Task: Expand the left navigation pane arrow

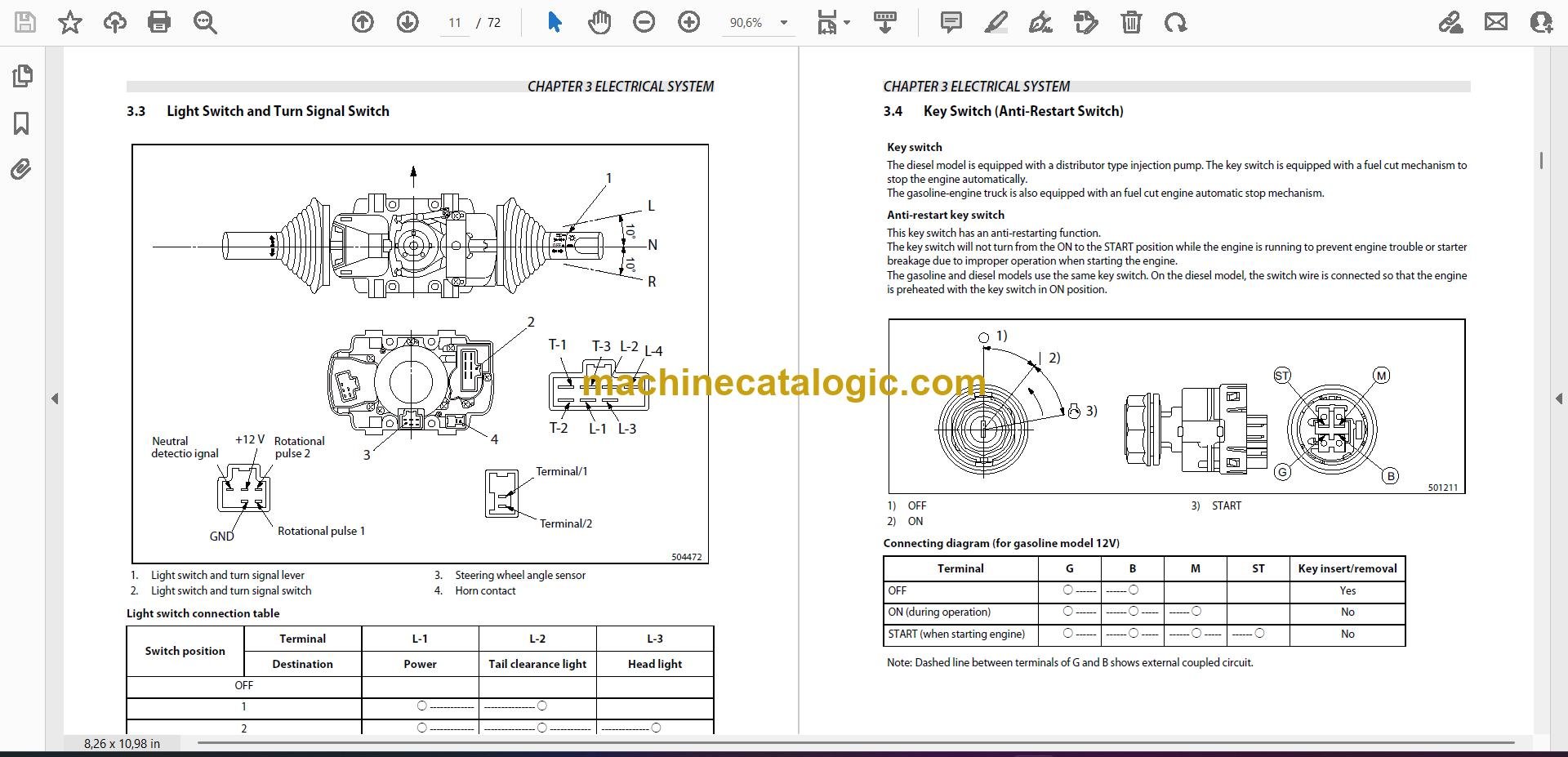Action: (55, 399)
